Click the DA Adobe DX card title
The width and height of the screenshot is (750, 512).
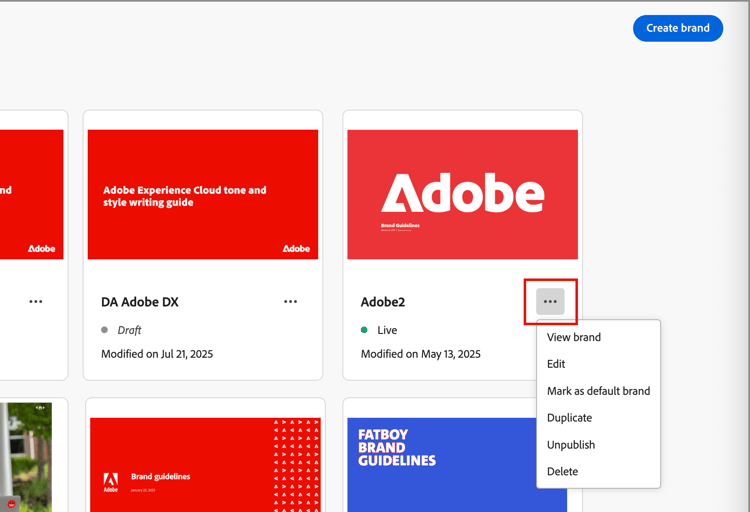pos(140,302)
